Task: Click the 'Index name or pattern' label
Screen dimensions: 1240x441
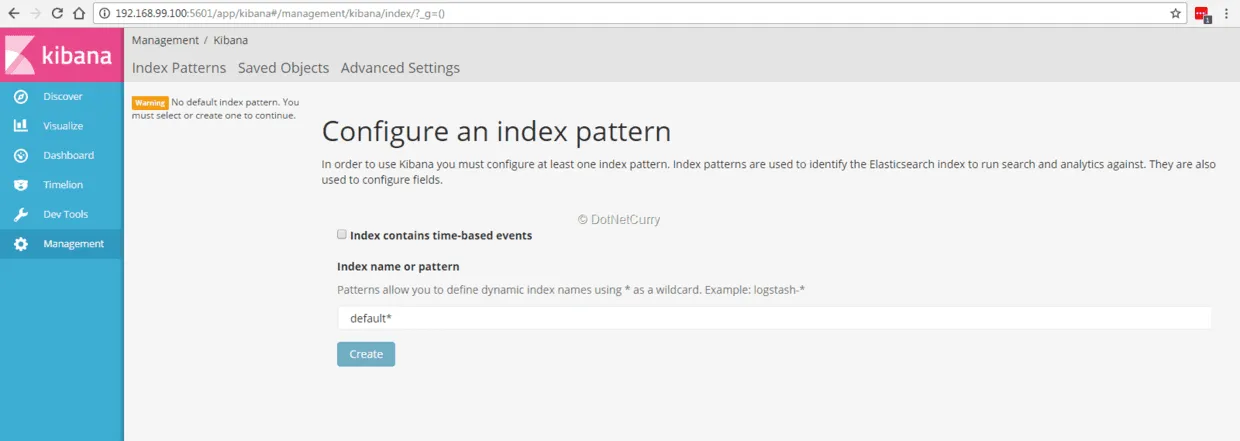Action: pos(398,267)
